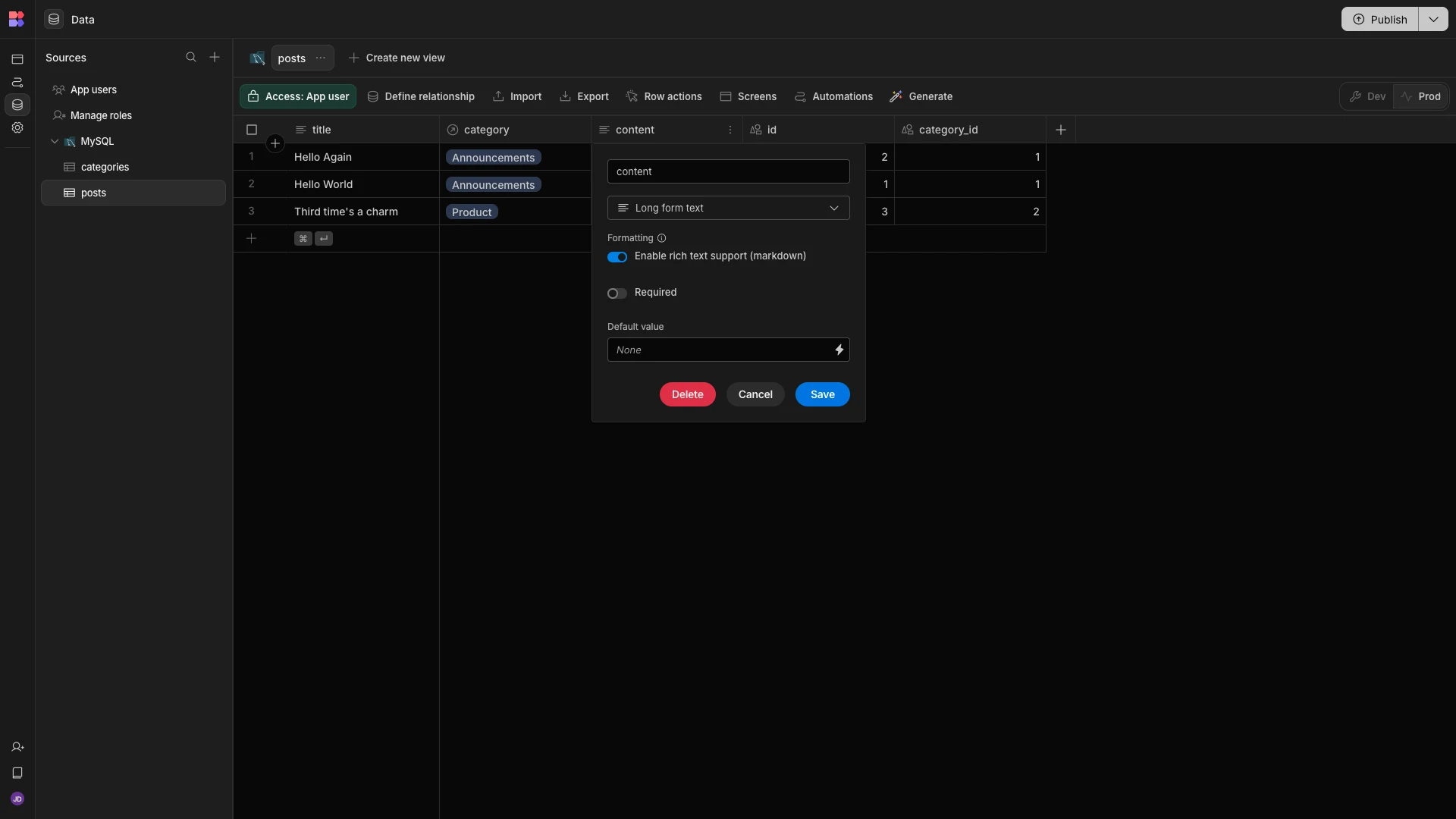
Task: Enable the Required toggle
Action: pos(617,293)
